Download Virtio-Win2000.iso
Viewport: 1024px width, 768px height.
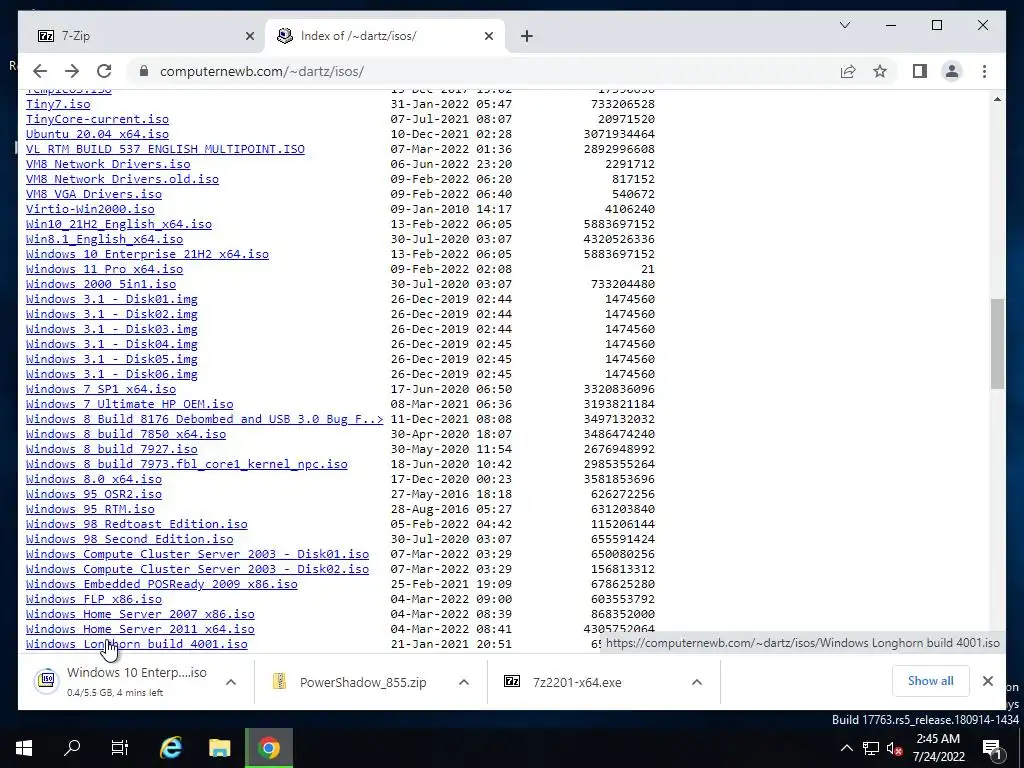coord(90,209)
